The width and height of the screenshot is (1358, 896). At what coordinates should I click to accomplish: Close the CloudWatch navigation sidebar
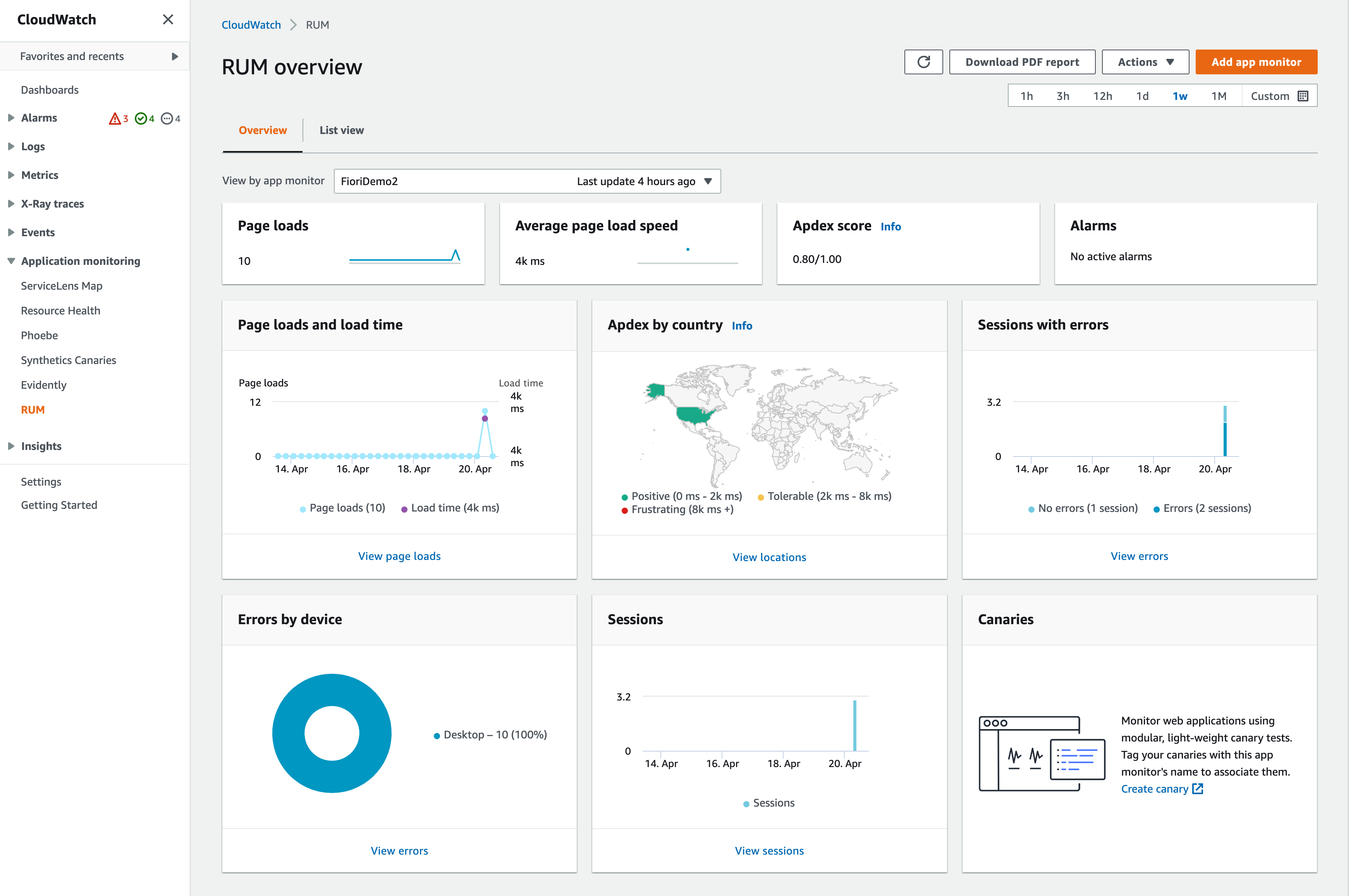tap(168, 19)
